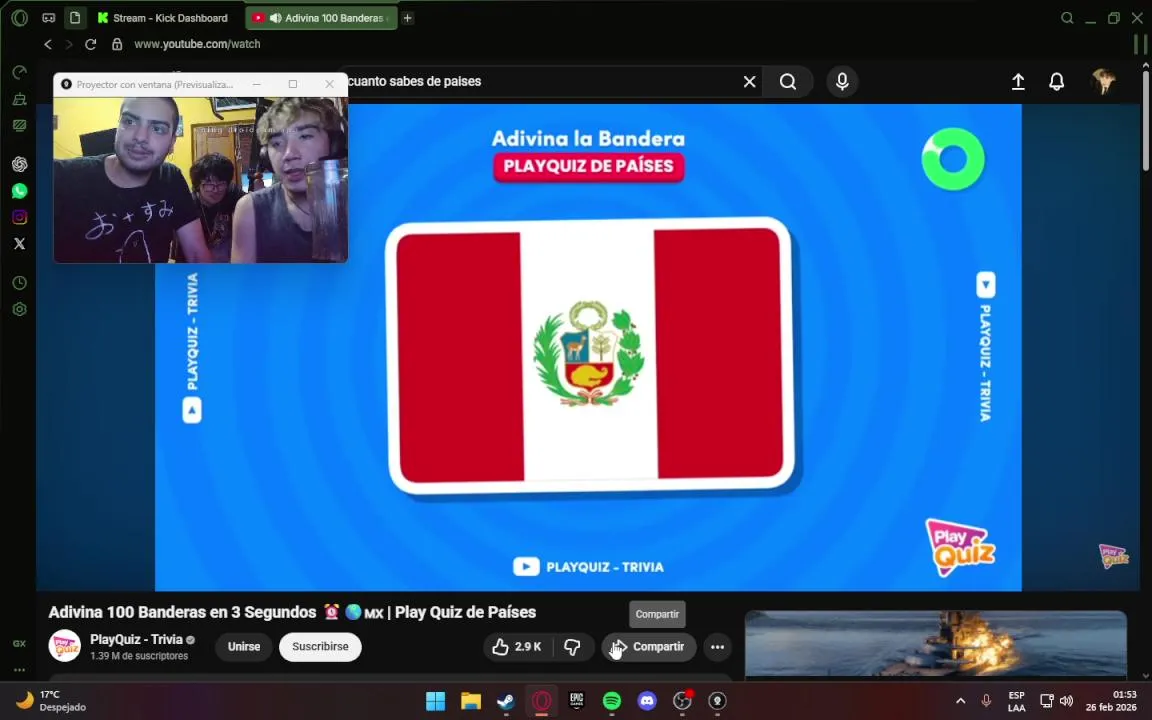Open the browser tab search magnifier
This screenshot has height=720, width=1152.
[1068, 18]
